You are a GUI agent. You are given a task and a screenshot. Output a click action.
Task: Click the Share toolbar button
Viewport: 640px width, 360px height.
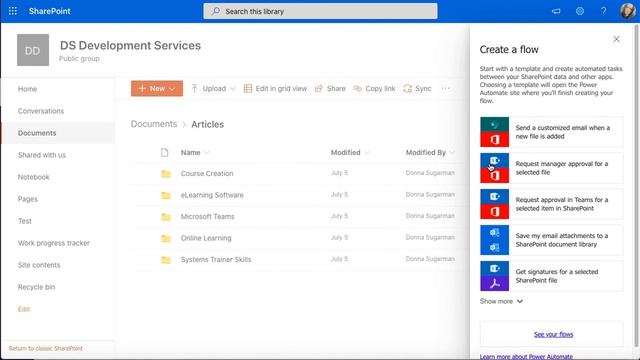click(330, 89)
